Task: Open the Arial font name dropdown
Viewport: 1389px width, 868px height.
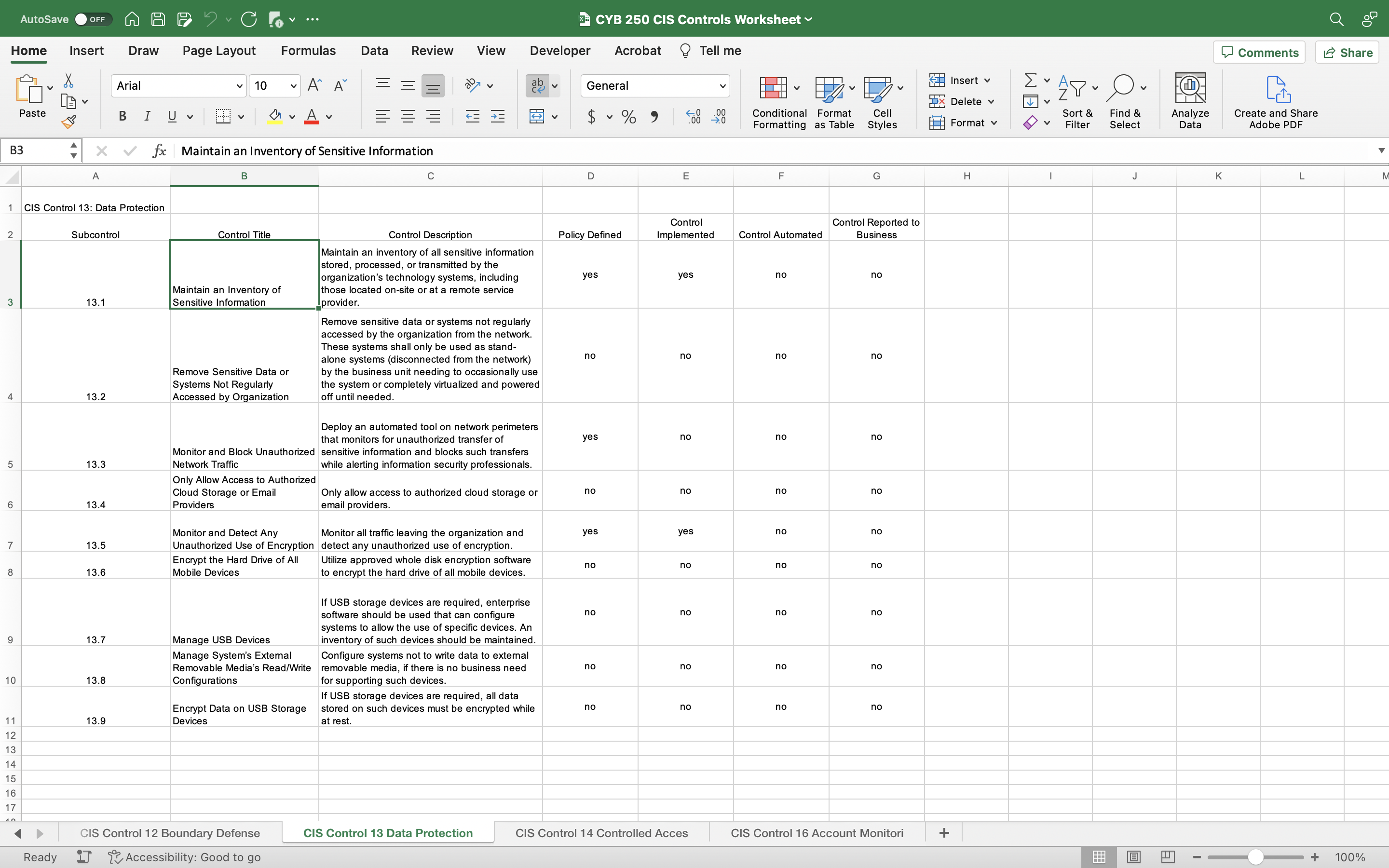Action: point(239,86)
